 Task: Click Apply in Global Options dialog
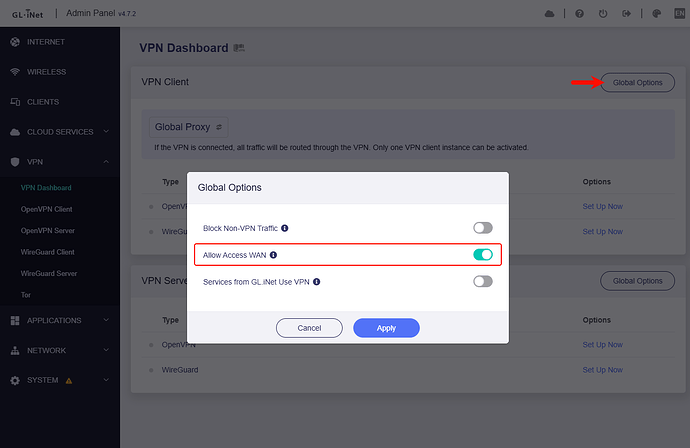point(386,328)
